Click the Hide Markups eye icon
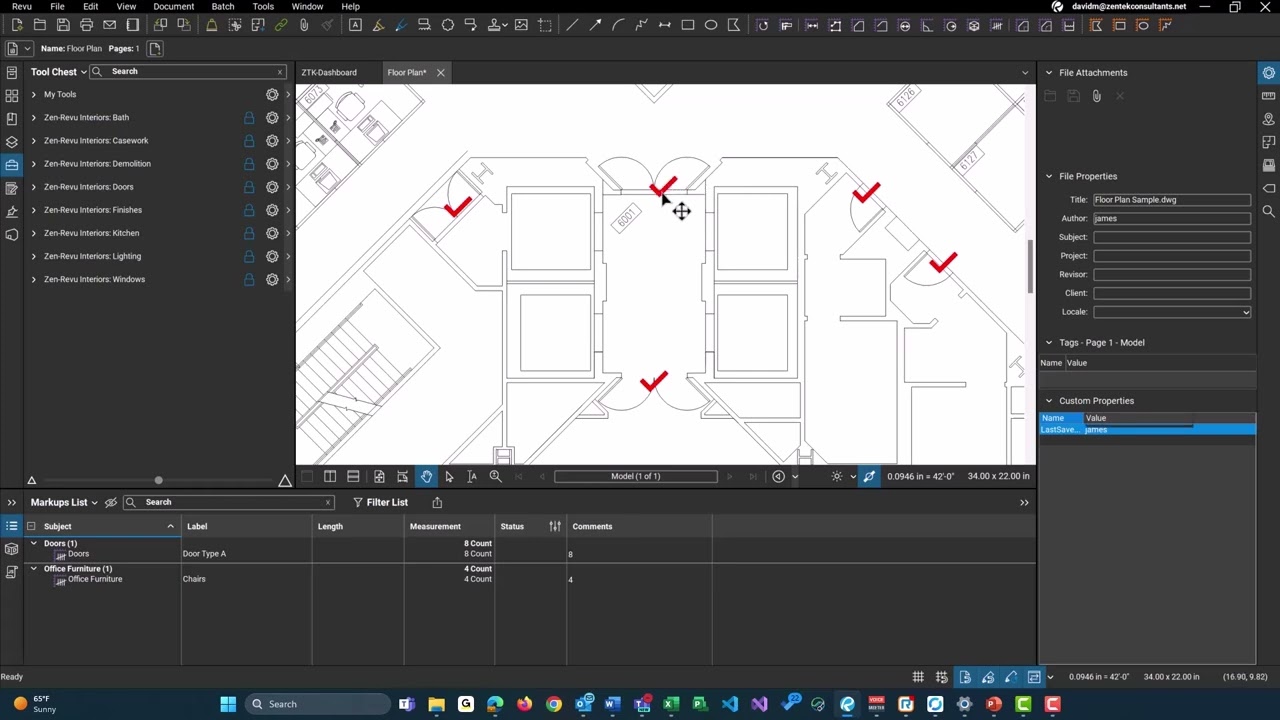 pos(111,502)
